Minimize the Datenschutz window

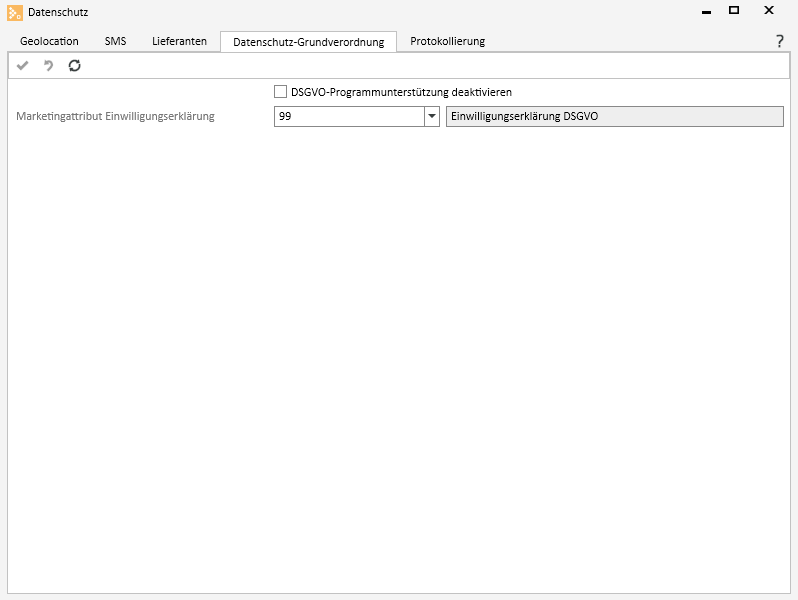pos(706,11)
